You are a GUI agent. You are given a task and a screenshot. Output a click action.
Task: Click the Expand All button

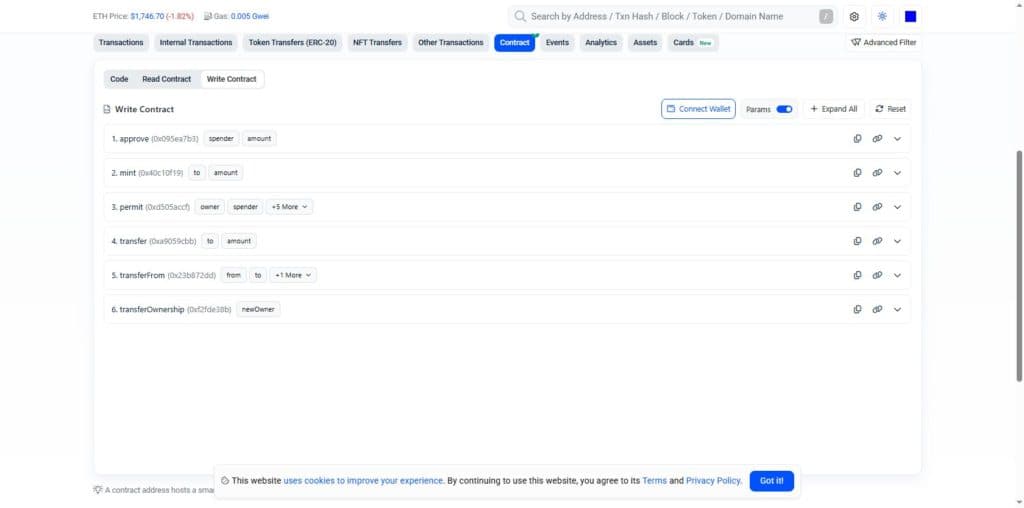(x=834, y=109)
